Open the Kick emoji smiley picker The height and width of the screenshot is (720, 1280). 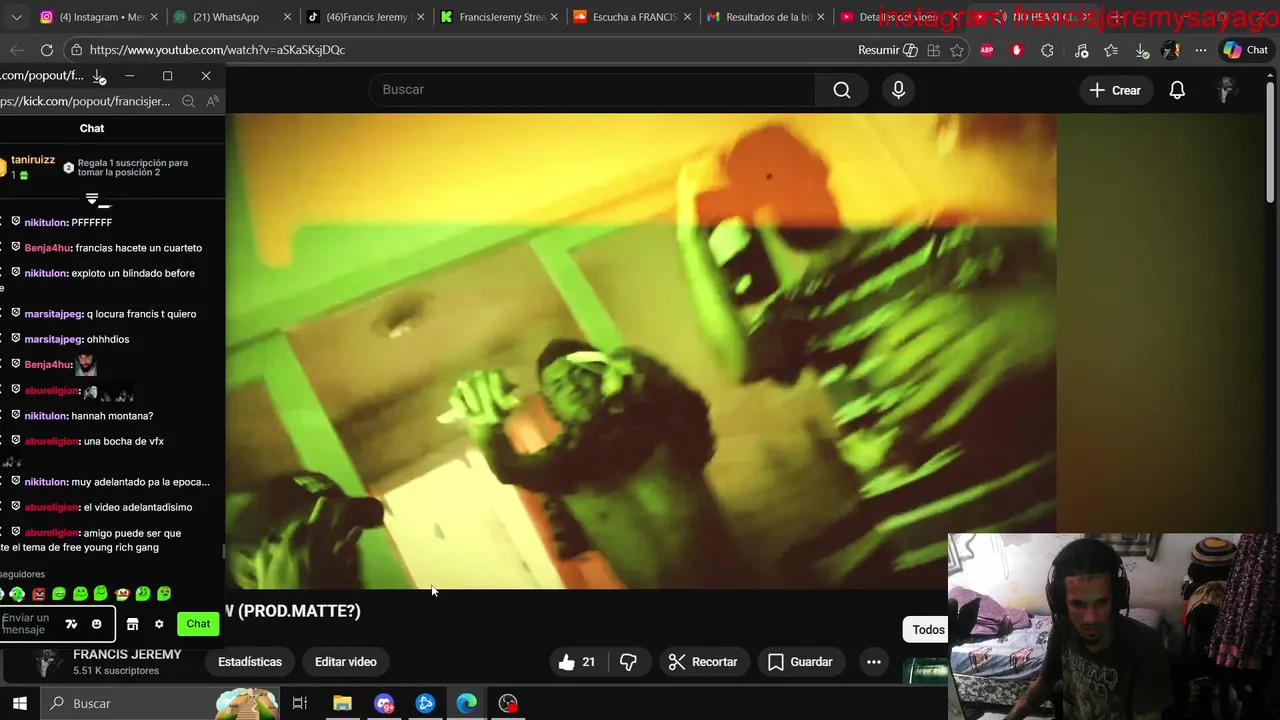click(x=96, y=624)
